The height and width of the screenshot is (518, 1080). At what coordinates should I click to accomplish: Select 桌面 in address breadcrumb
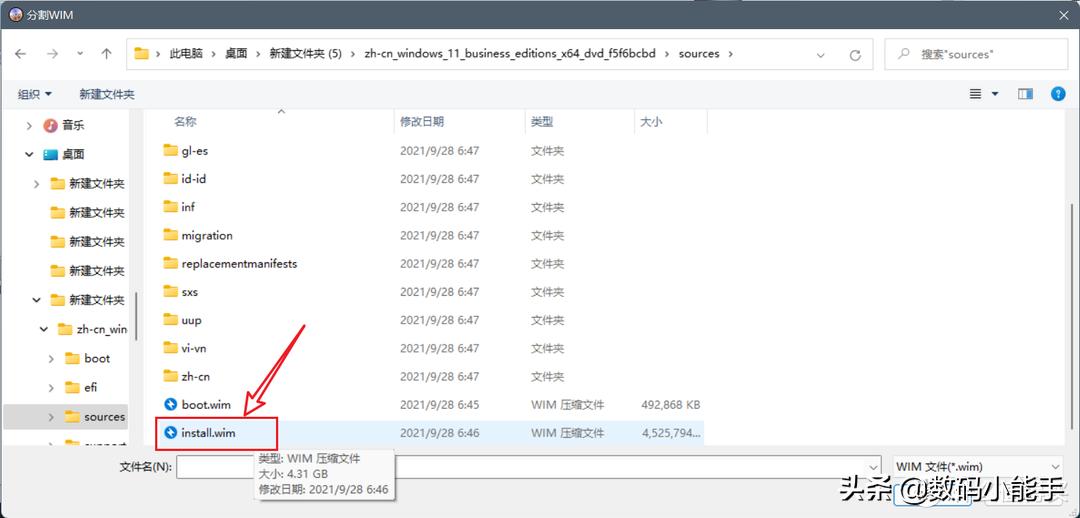(236, 54)
